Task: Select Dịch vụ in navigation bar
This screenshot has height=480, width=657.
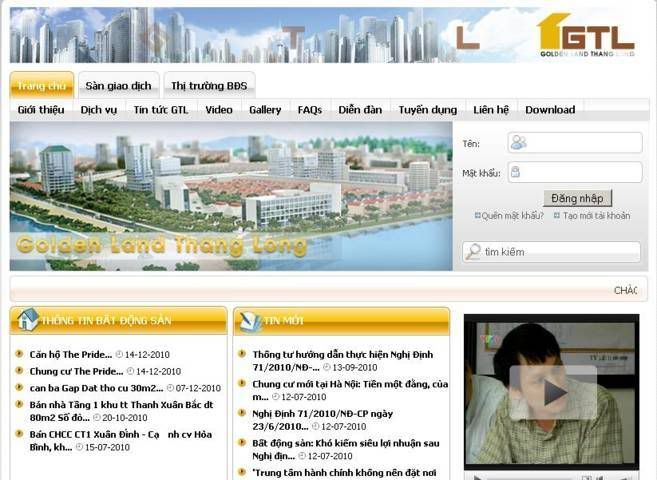Action: pyautogui.click(x=99, y=110)
